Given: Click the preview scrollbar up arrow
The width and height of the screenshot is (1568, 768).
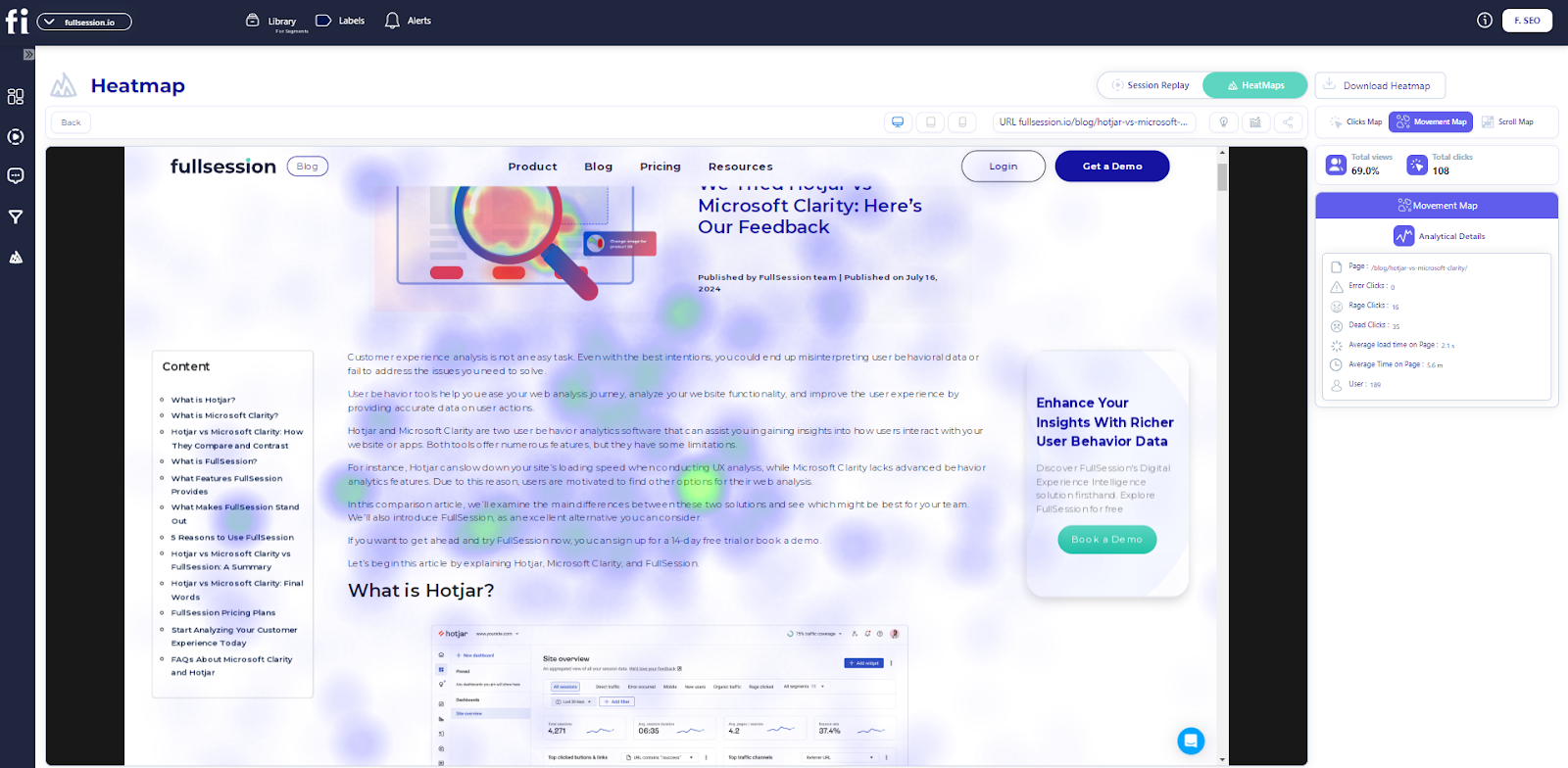Looking at the screenshot, I should [1222, 153].
